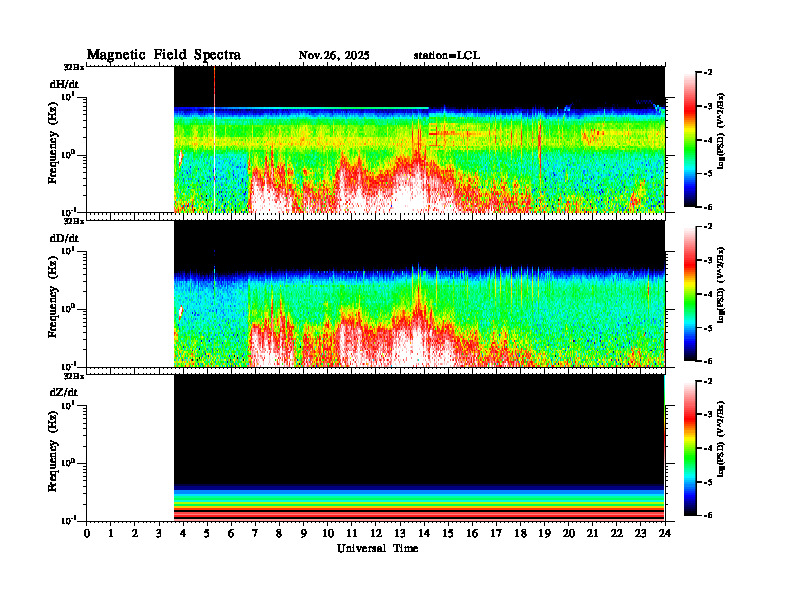This screenshot has width=792, height=612.
Task: Click hour tick label "22" on time axis
Action: [617, 534]
